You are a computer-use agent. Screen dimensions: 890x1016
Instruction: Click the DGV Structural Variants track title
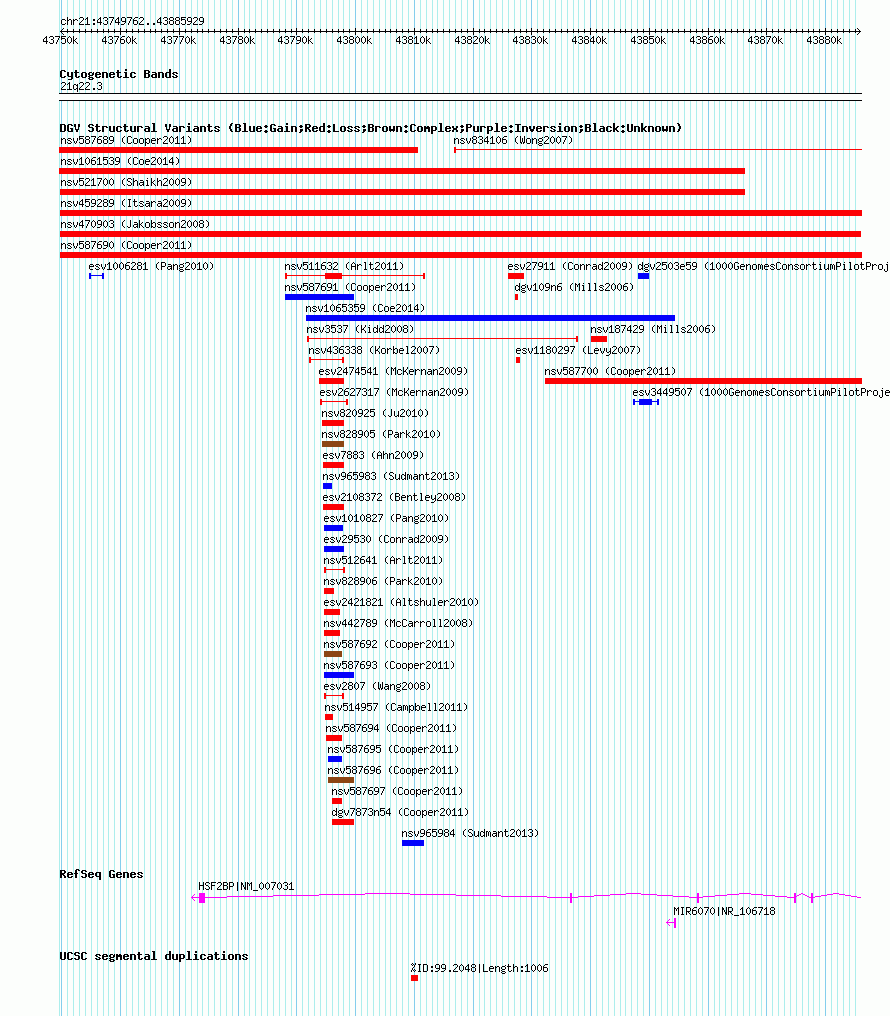click(x=371, y=128)
